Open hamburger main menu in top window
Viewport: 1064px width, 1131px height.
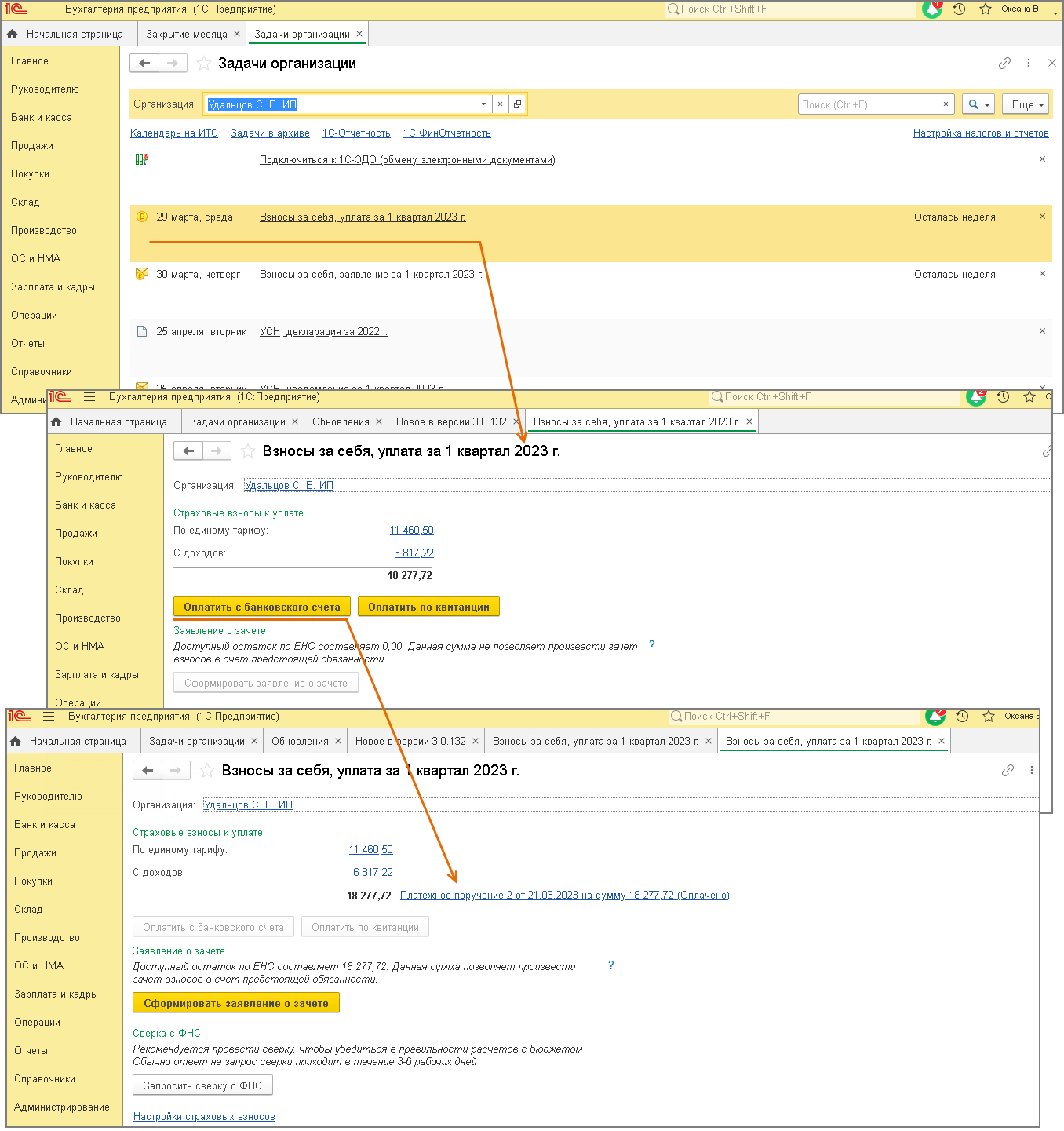(x=46, y=9)
